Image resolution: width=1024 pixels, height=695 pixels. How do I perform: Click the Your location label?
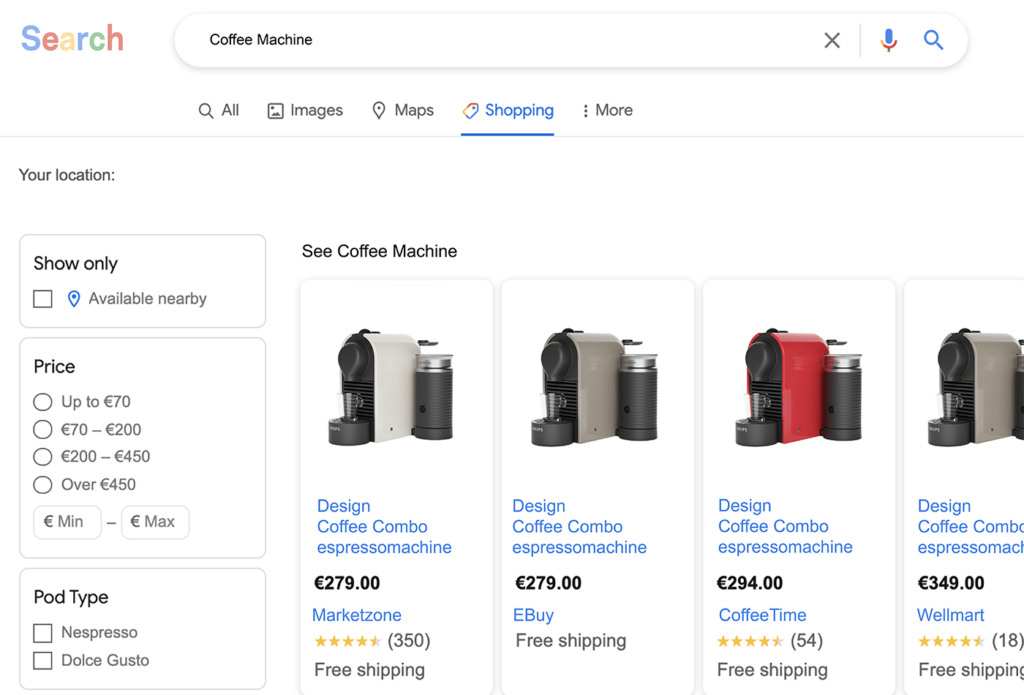click(x=67, y=175)
